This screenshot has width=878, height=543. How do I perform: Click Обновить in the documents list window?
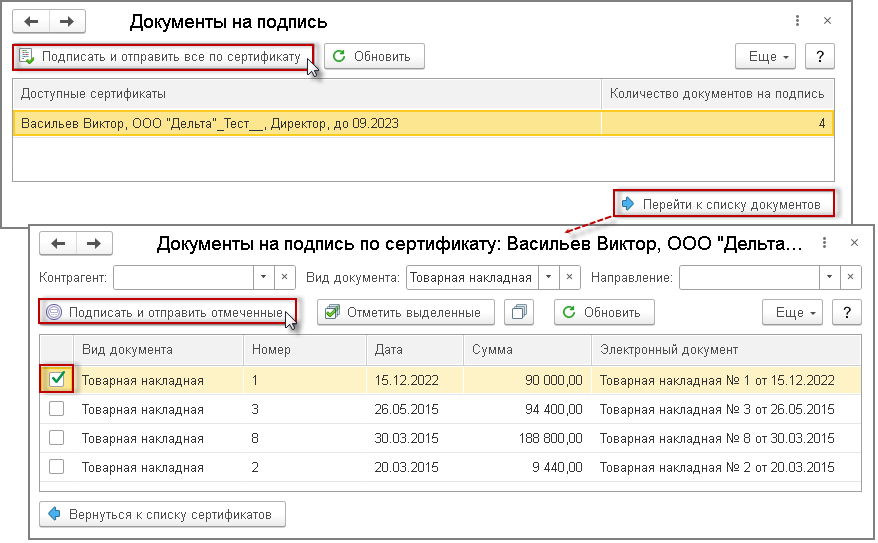pyautogui.click(x=604, y=312)
